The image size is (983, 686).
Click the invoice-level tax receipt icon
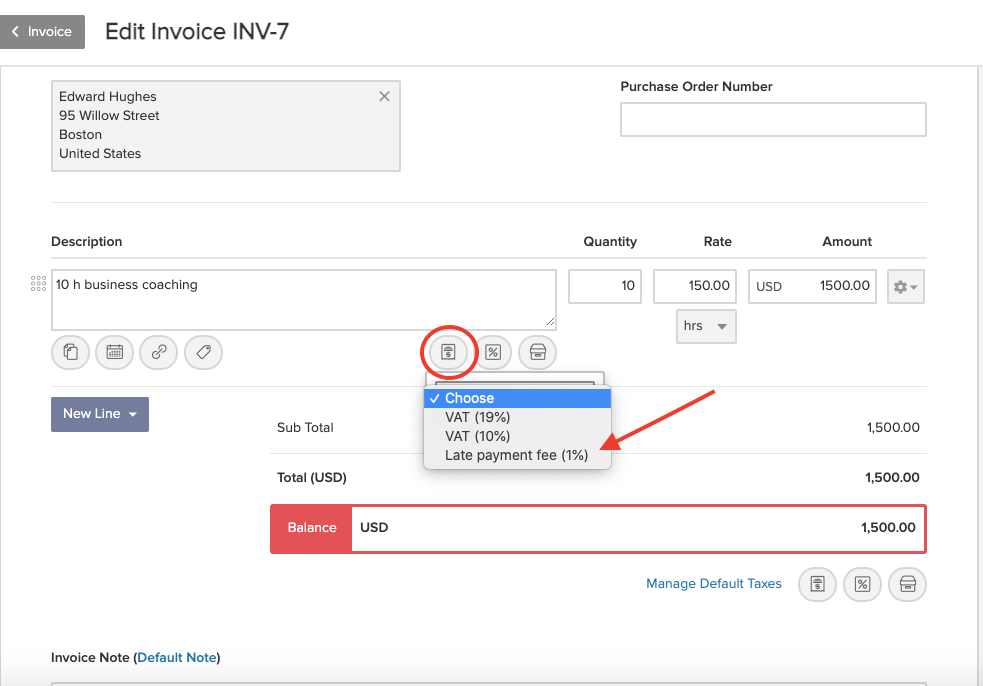817,584
